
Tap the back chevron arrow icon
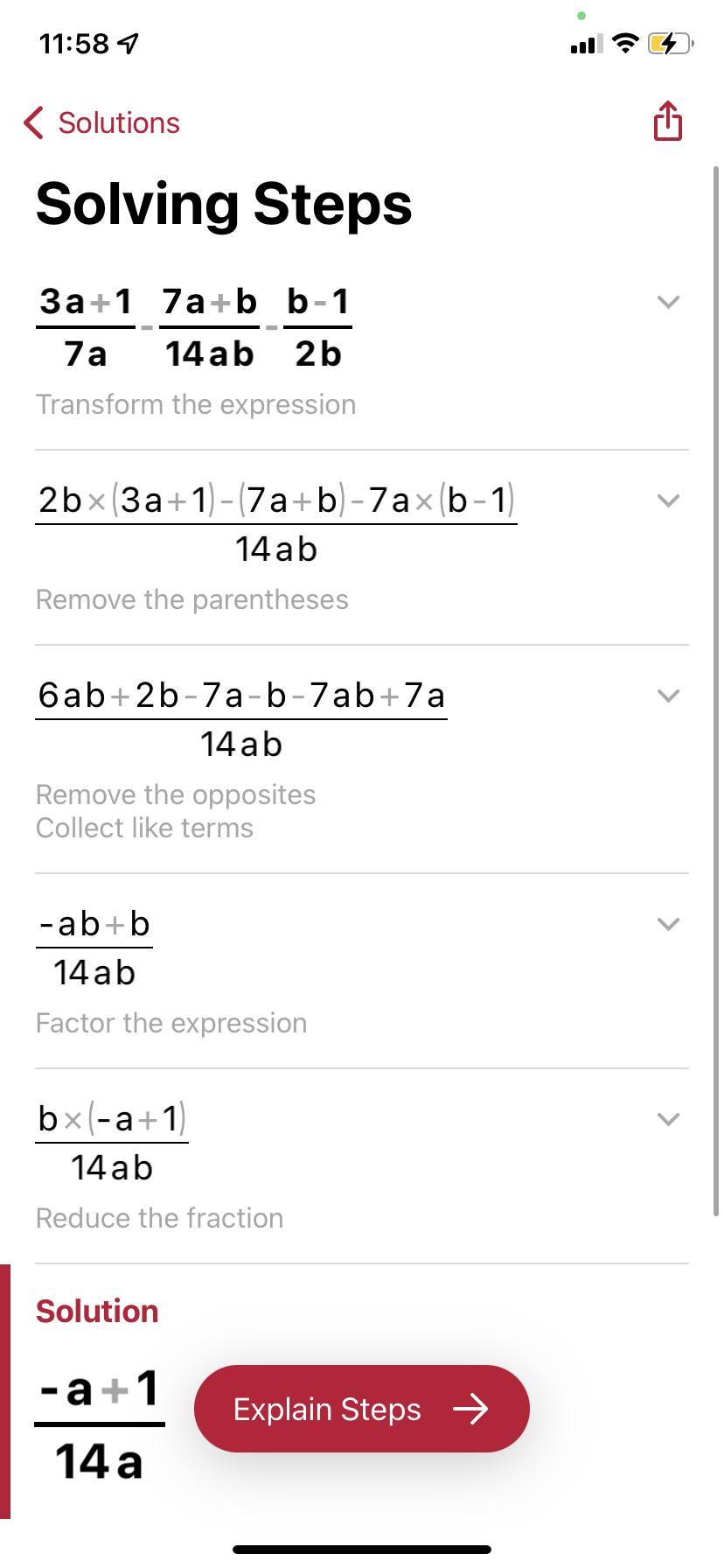click(33, 123)
